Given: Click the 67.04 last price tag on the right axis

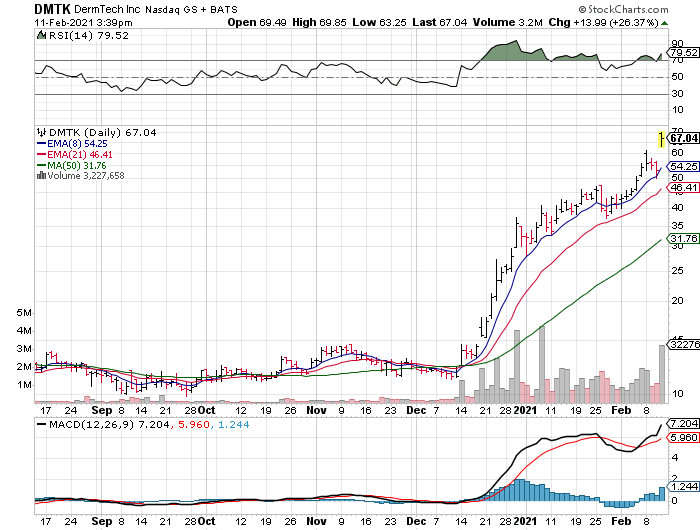Looking at the screenshot, I should [x=684, y=138].
